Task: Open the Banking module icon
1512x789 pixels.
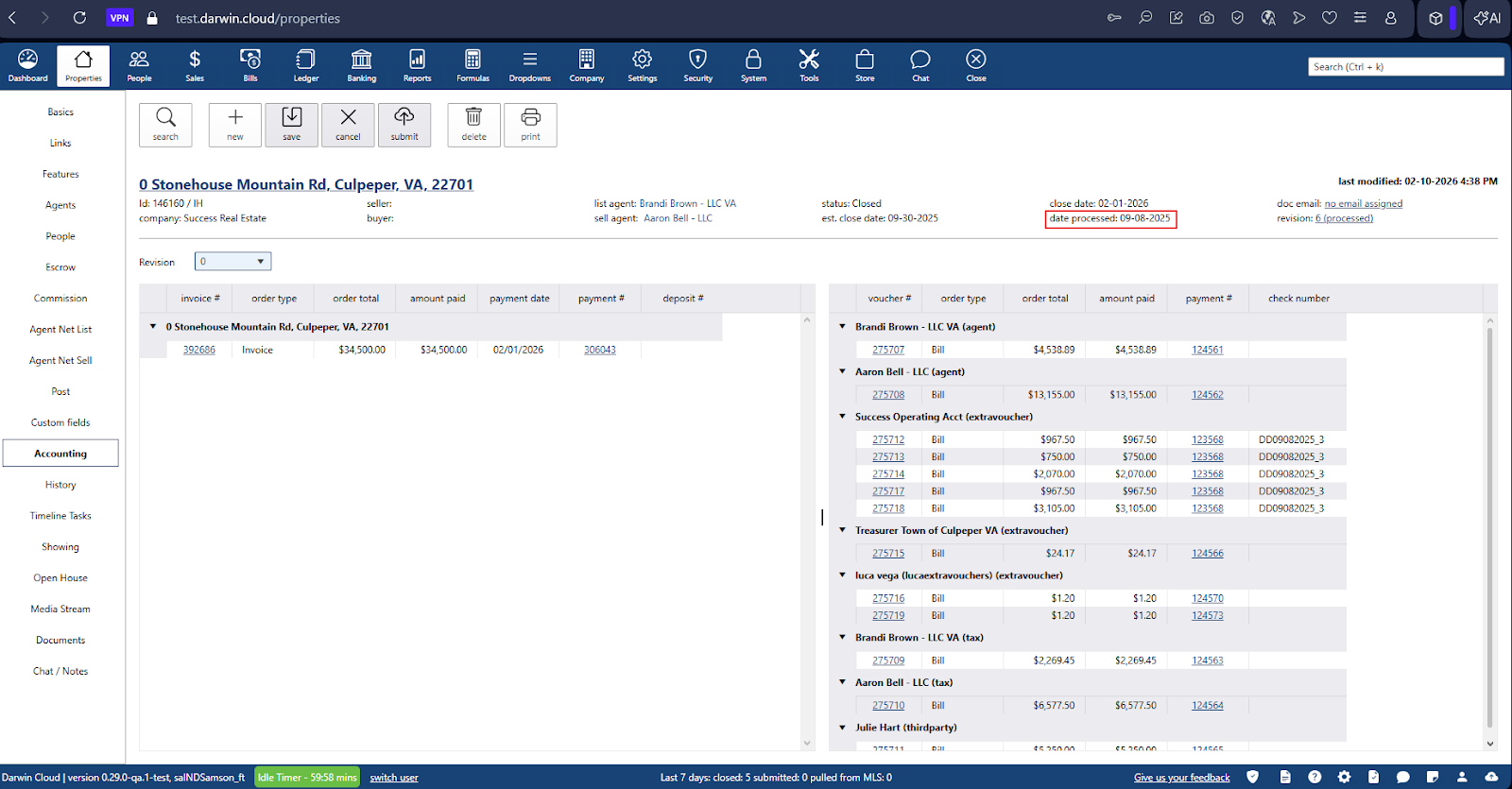Action: tap(361, 65)
